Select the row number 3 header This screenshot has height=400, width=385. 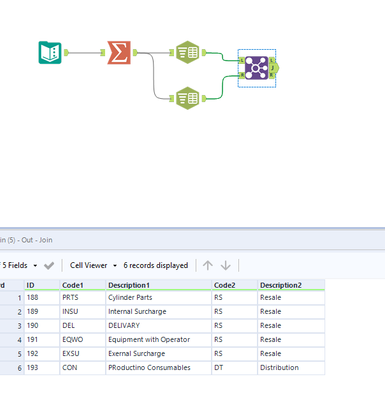[x=12, y=326]
